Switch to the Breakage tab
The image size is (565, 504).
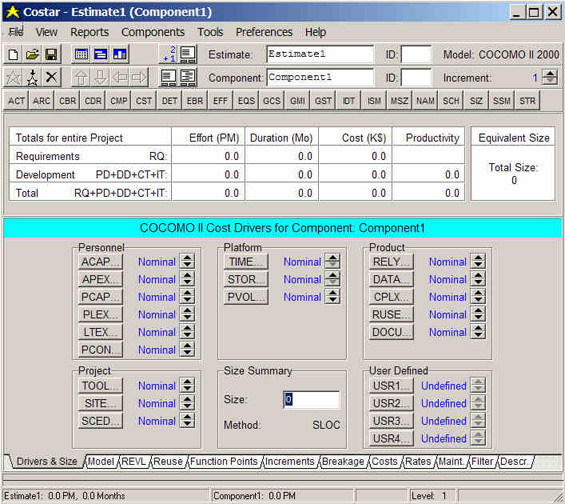(343, 461)
